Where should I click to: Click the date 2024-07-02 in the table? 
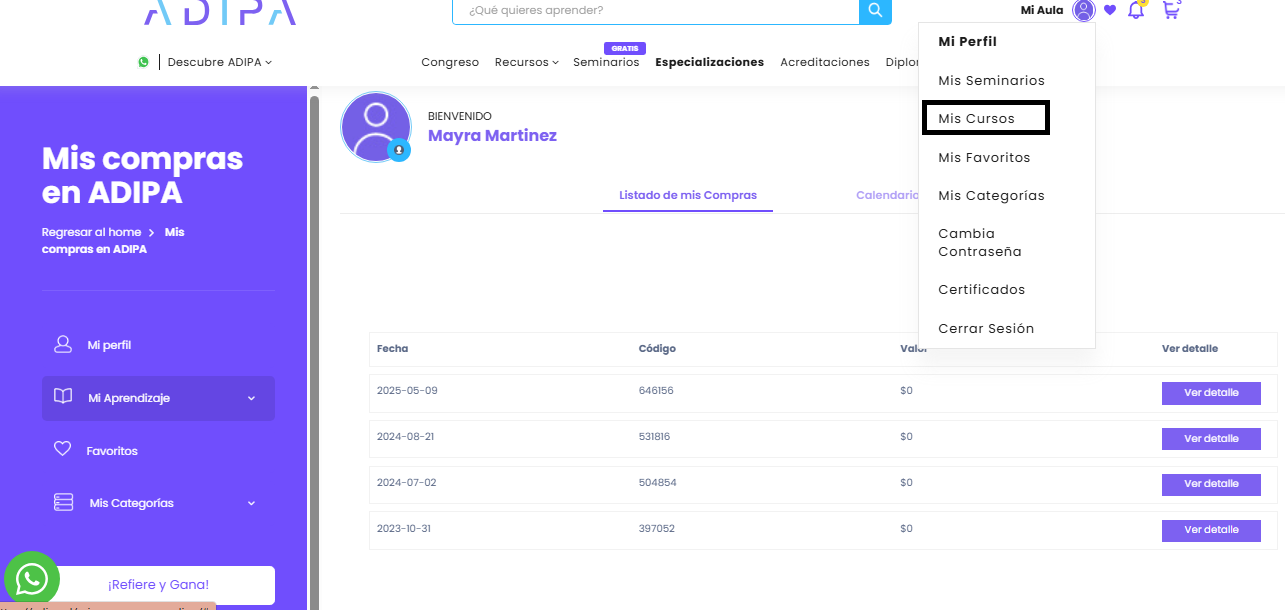[406, 482]
